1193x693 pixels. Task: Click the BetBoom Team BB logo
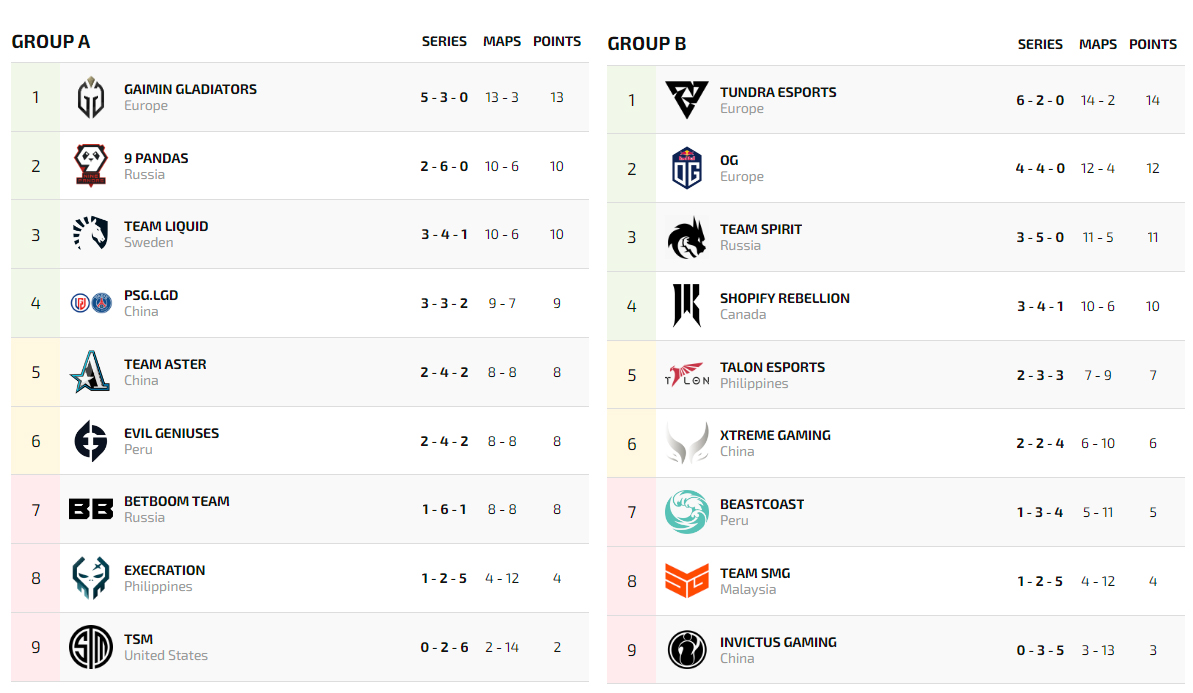click(91, 509)
